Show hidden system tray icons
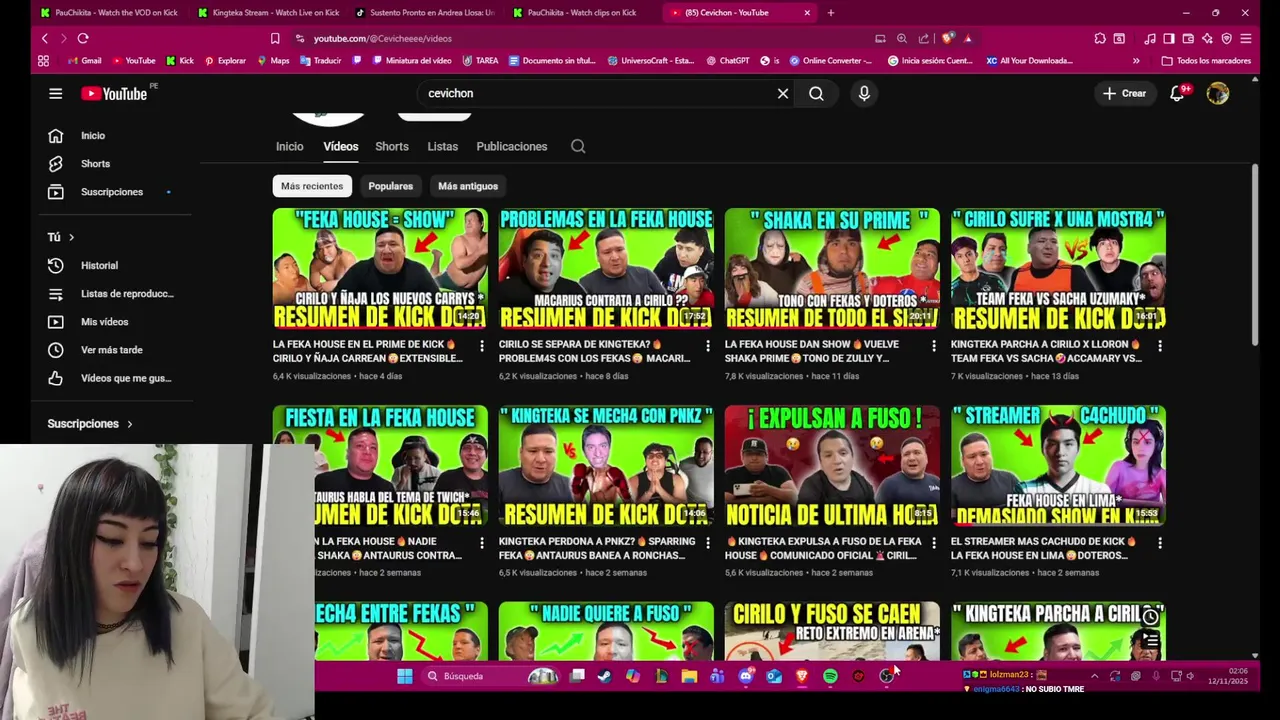The height and width of the screenshot is (720, 1280). point(1094,676)
